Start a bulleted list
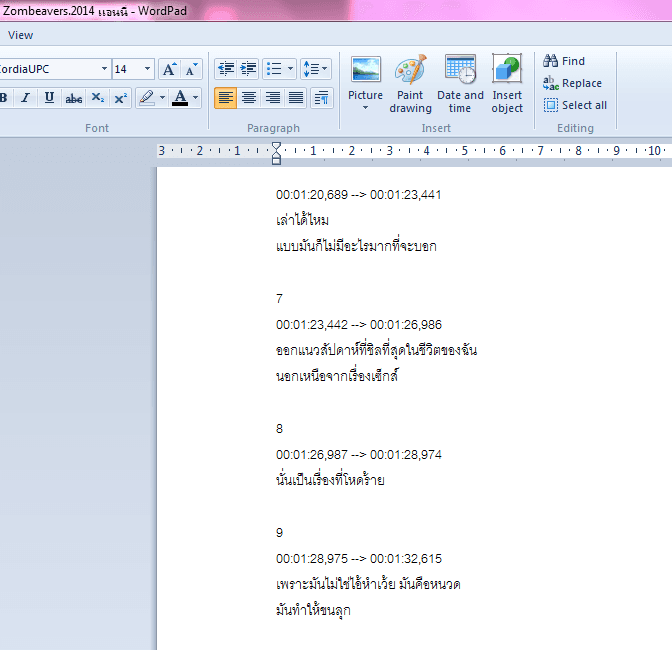 pos(274,69)
